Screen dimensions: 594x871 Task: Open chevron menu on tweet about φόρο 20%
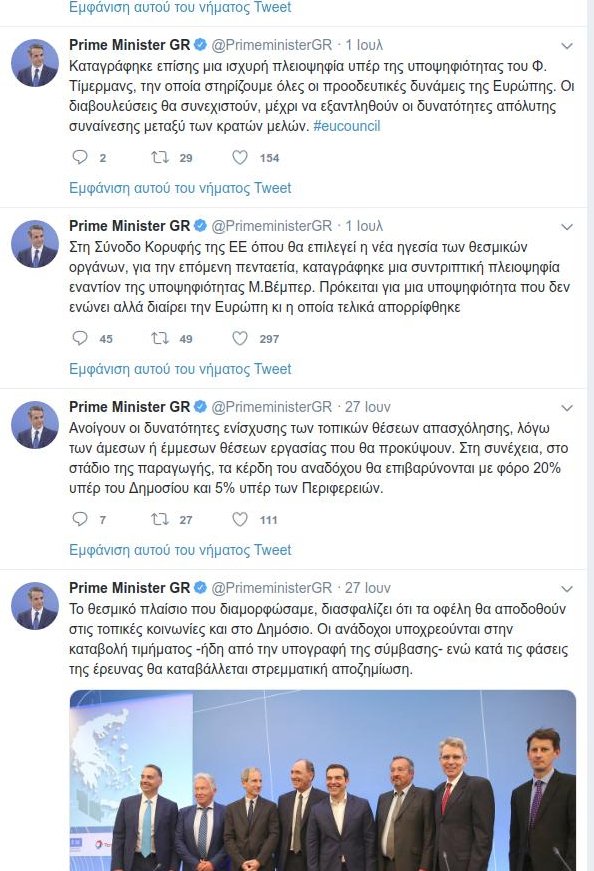point(567,408)
